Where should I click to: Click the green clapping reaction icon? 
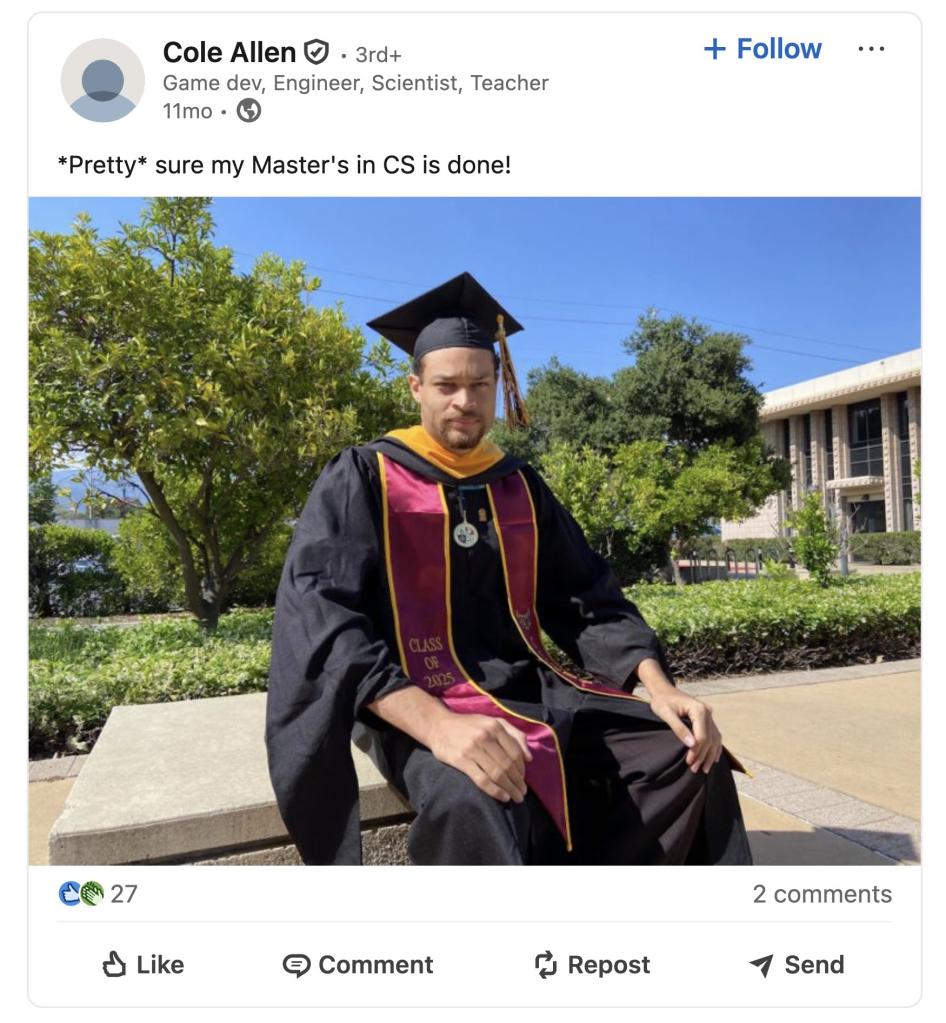pos(91,894)
